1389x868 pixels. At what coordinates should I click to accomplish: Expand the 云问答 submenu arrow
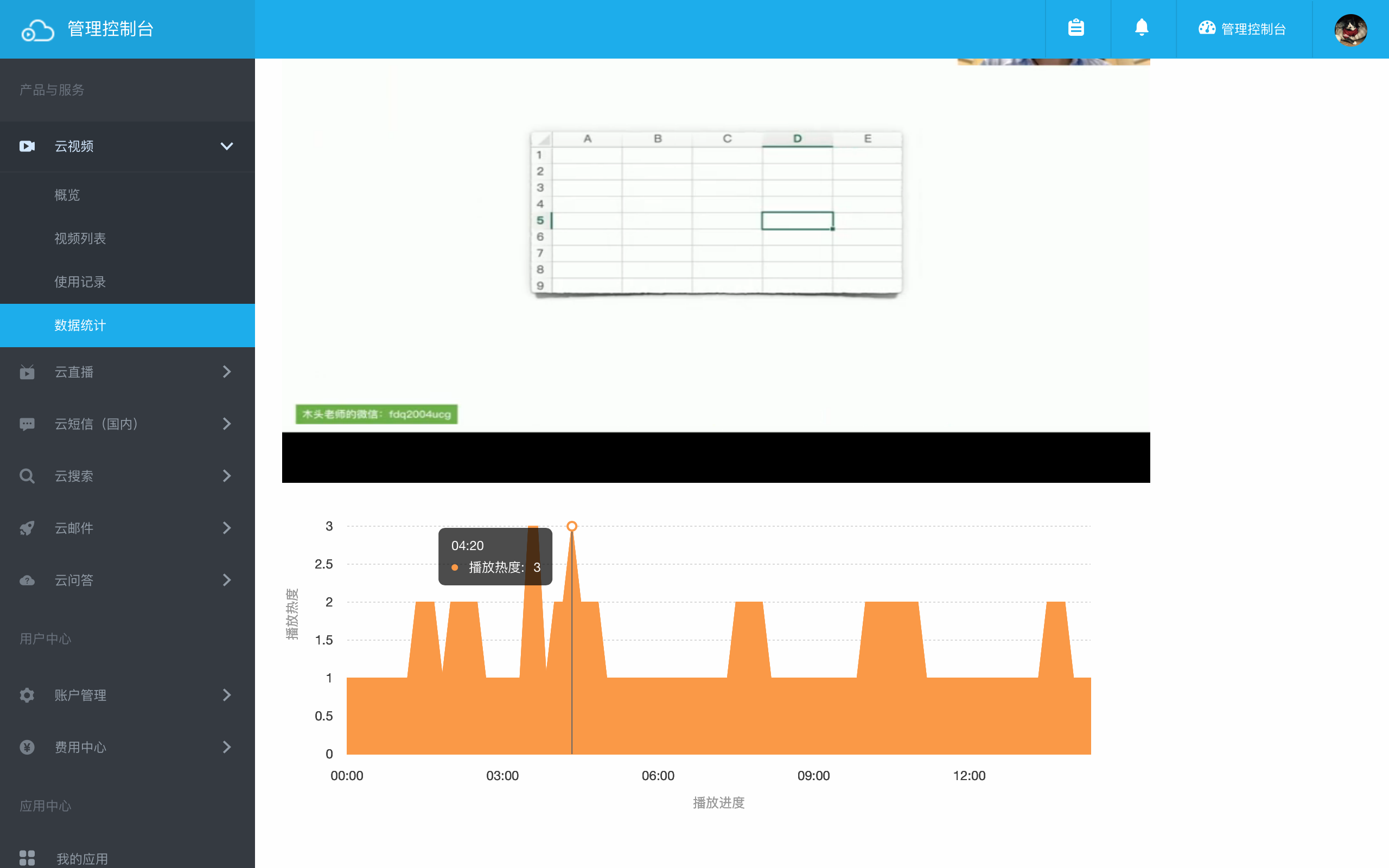pyautogui.click(x=227, y=580)
